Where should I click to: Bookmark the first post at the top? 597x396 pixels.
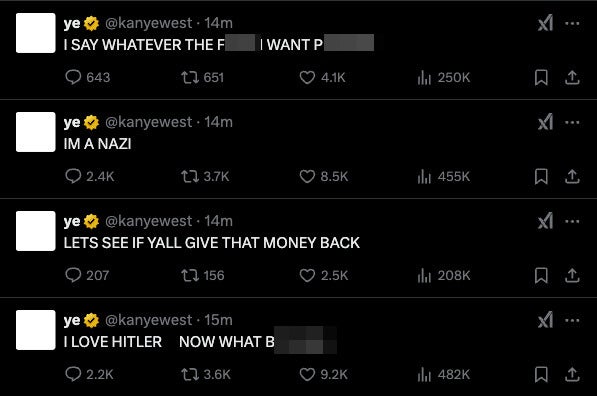[541, 78]
